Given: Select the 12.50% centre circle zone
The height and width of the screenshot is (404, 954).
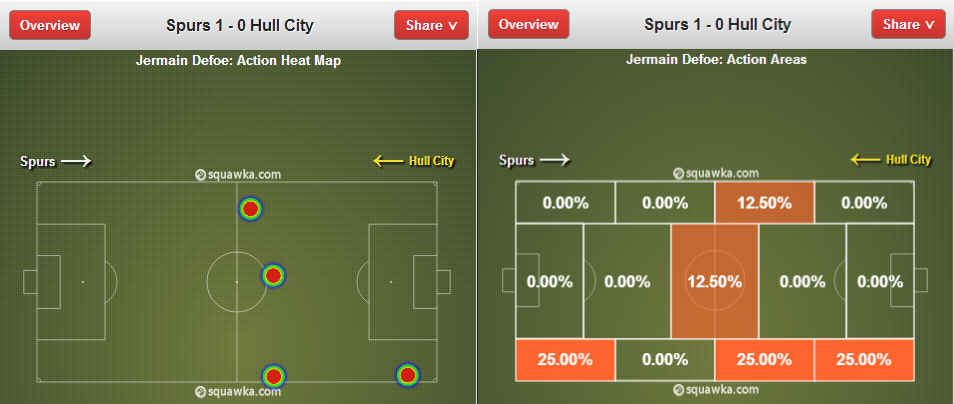Looking at the screenshot, I should [x=714, y=281].
